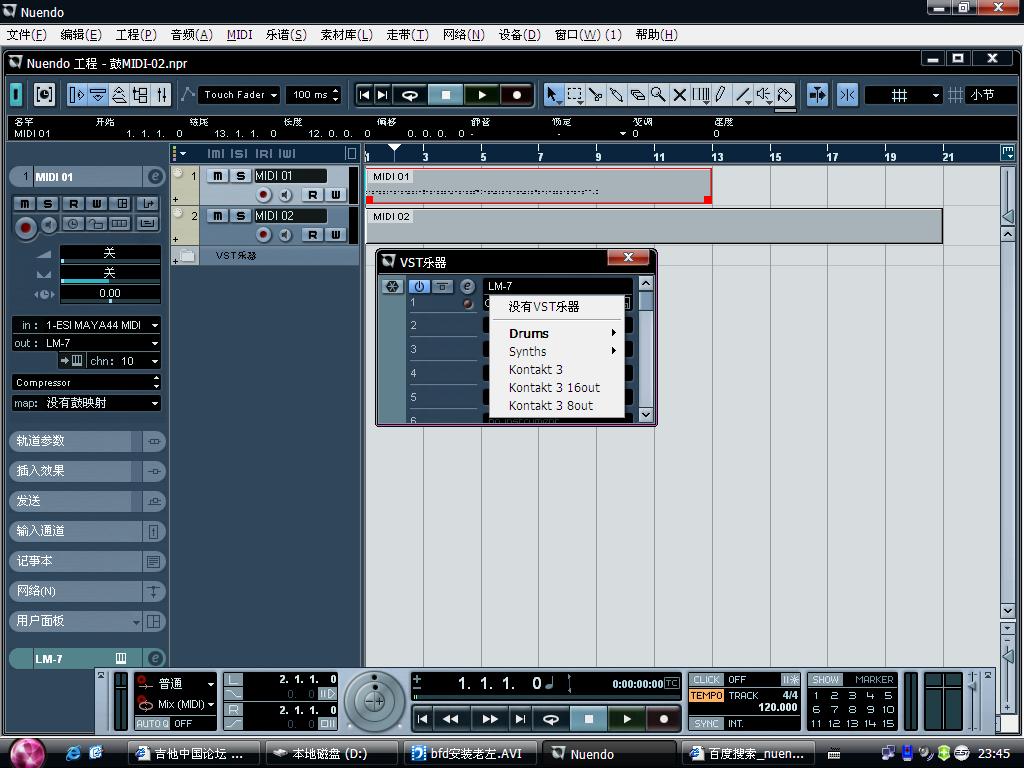
Task: Click the VST instruments window scroll-down arrow
Action: point(645,415)
